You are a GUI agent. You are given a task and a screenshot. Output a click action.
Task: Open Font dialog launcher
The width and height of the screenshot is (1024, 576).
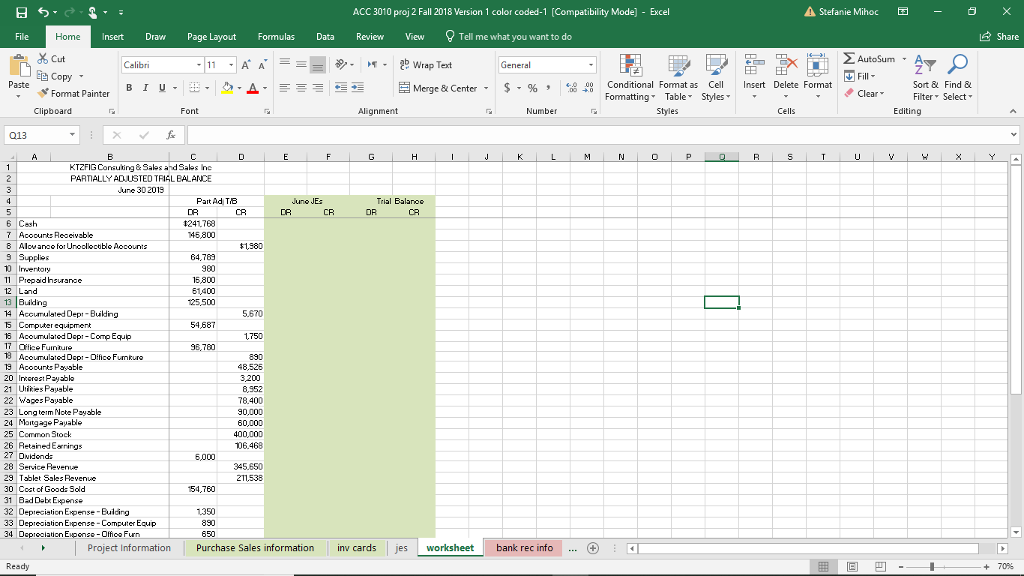tap(267, 112)
